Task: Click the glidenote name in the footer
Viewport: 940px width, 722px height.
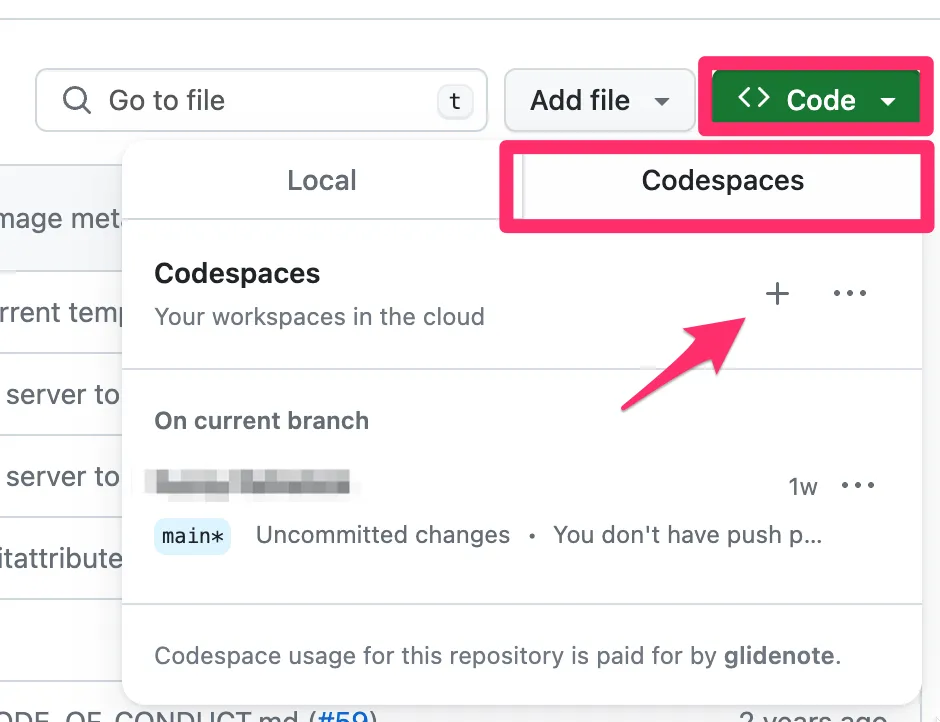Action: [x=779, y=657]
